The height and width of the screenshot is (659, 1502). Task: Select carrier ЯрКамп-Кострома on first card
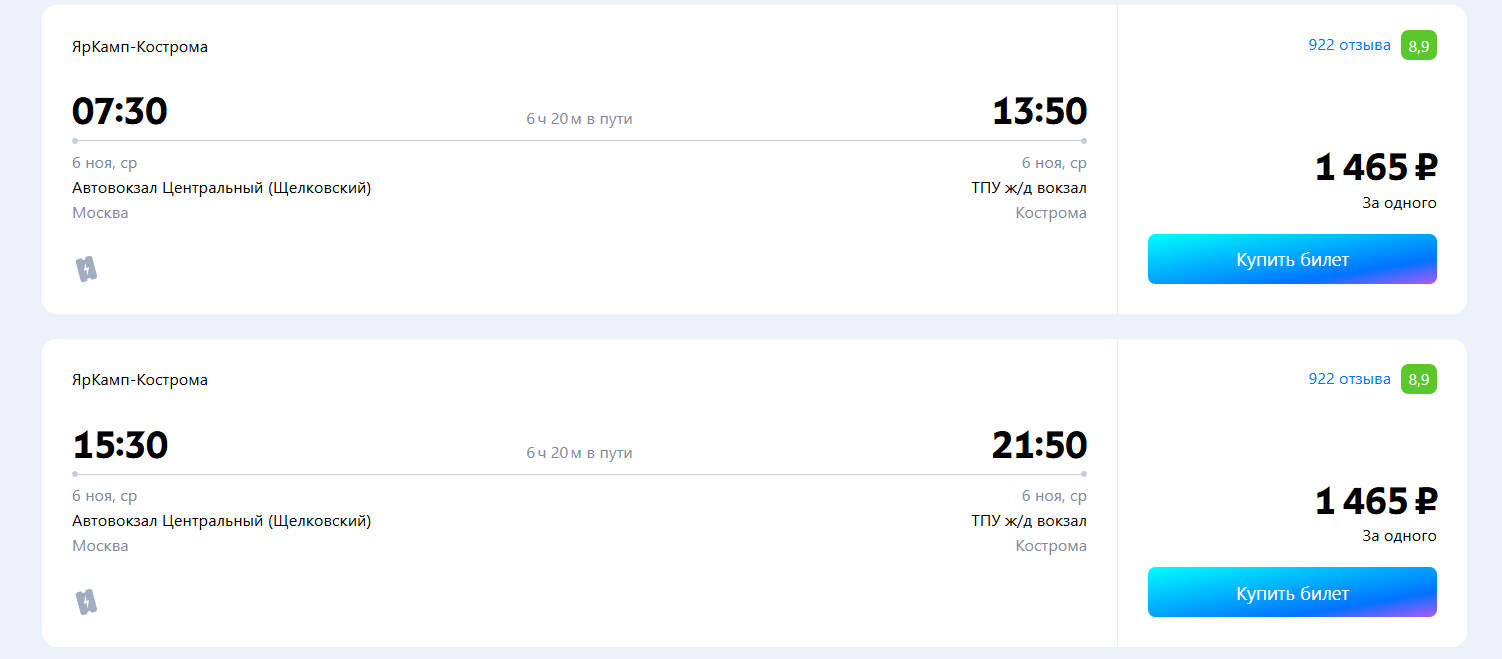140,47
